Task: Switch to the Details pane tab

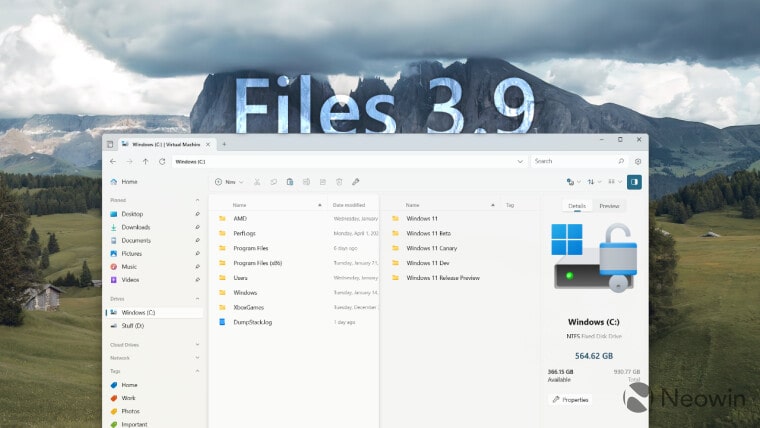Action: click(577, 206)
